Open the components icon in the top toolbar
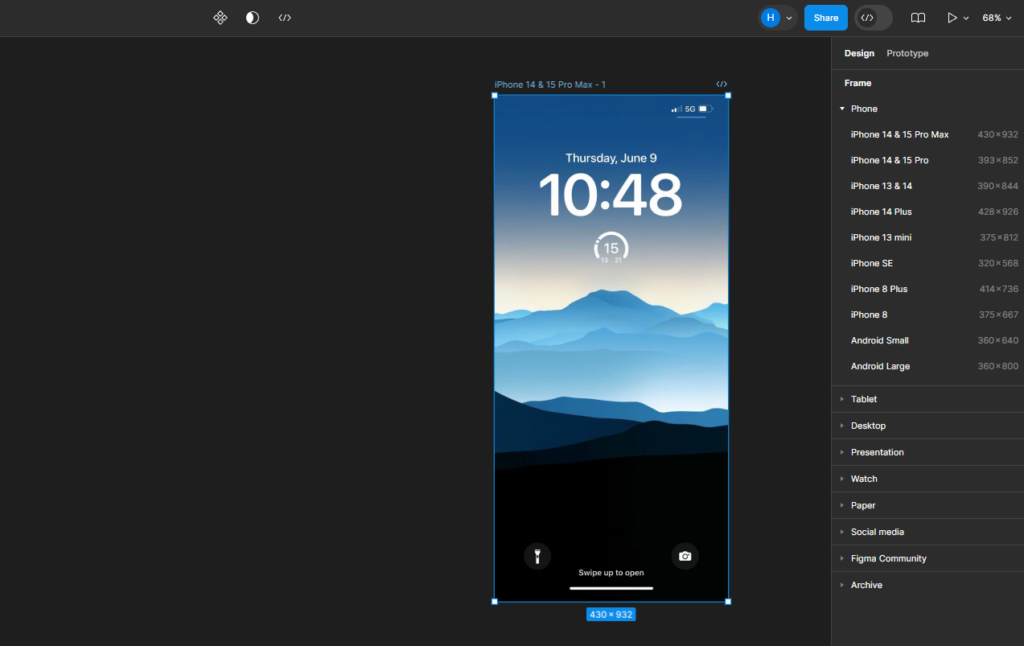This screenshot has height=646, width=1024. (x=220, y=18)
